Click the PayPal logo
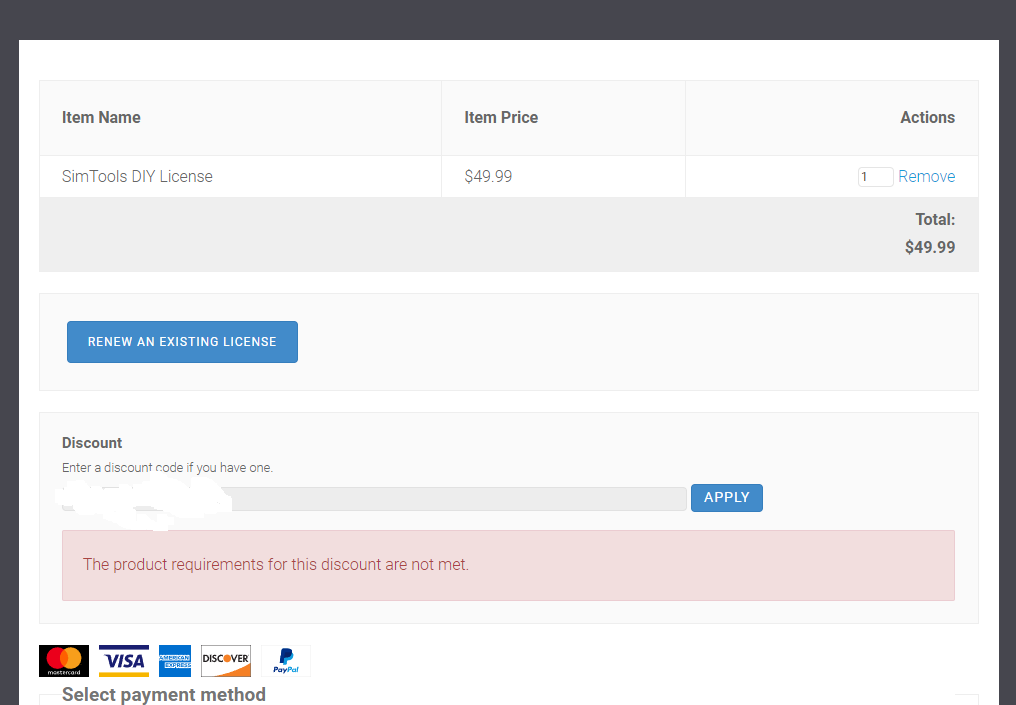This screenshot has width=1016, height=705. (x=286, y=661)
